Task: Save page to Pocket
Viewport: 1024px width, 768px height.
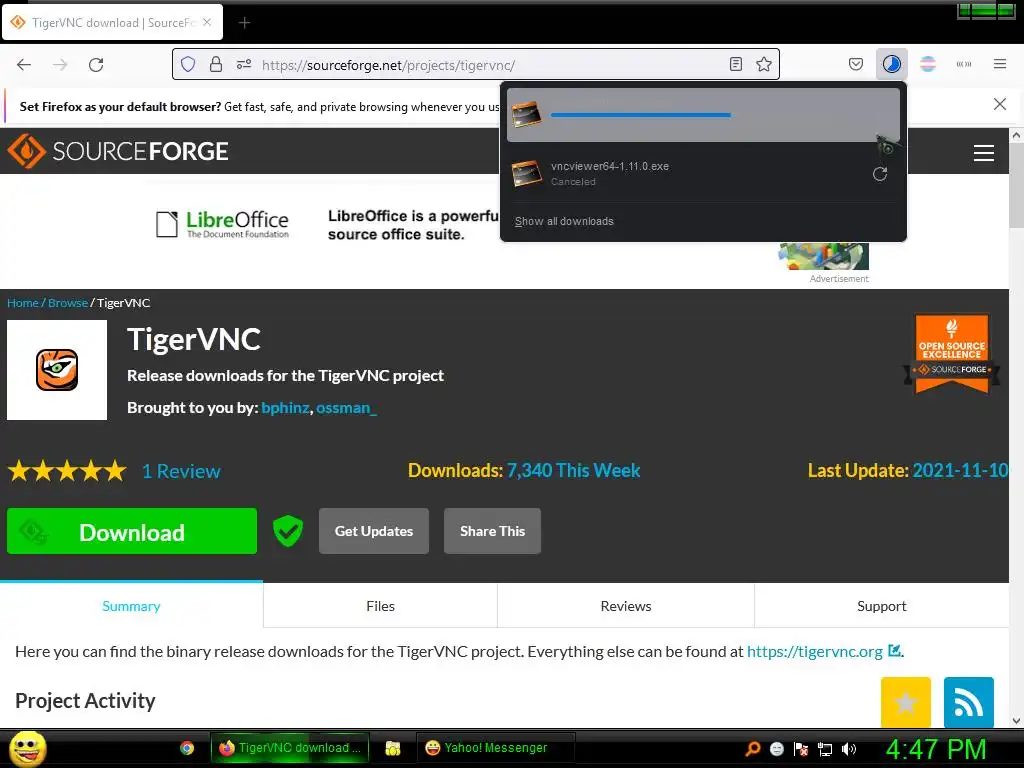Action: coord(856,64)
